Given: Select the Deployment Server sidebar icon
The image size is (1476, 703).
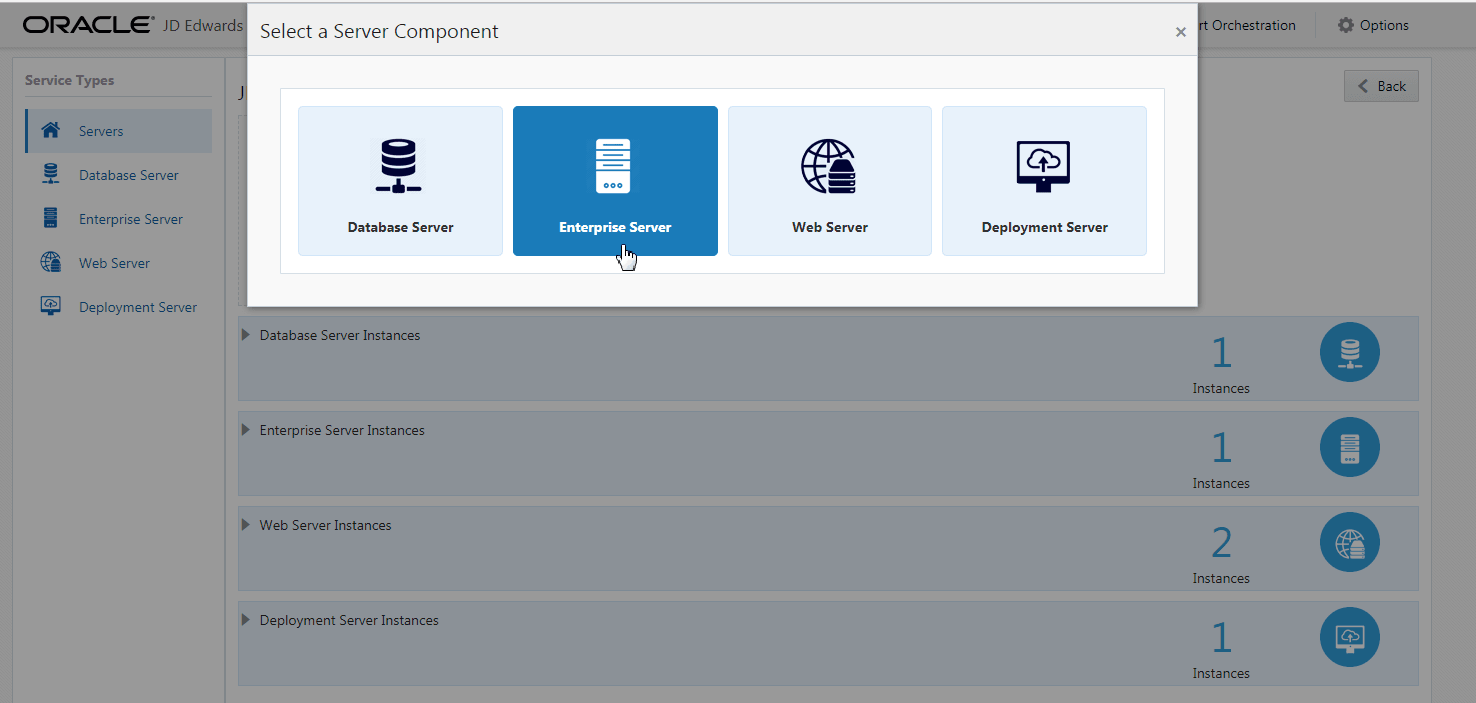Looking at the screenshot, I should pyautogui.click(x=49, y=306).
